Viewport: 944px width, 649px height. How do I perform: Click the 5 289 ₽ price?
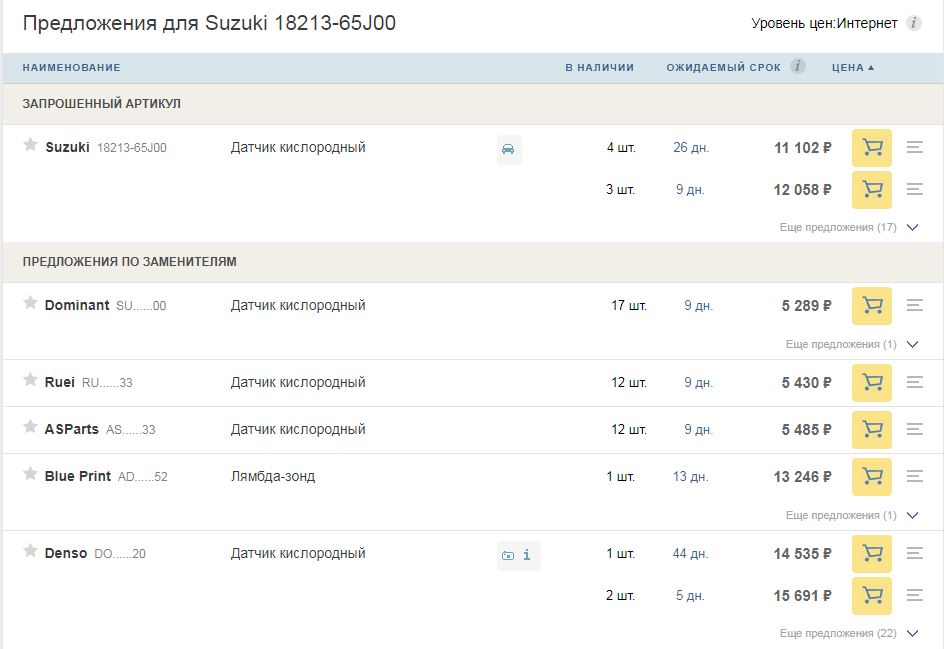tap(807, 306)
